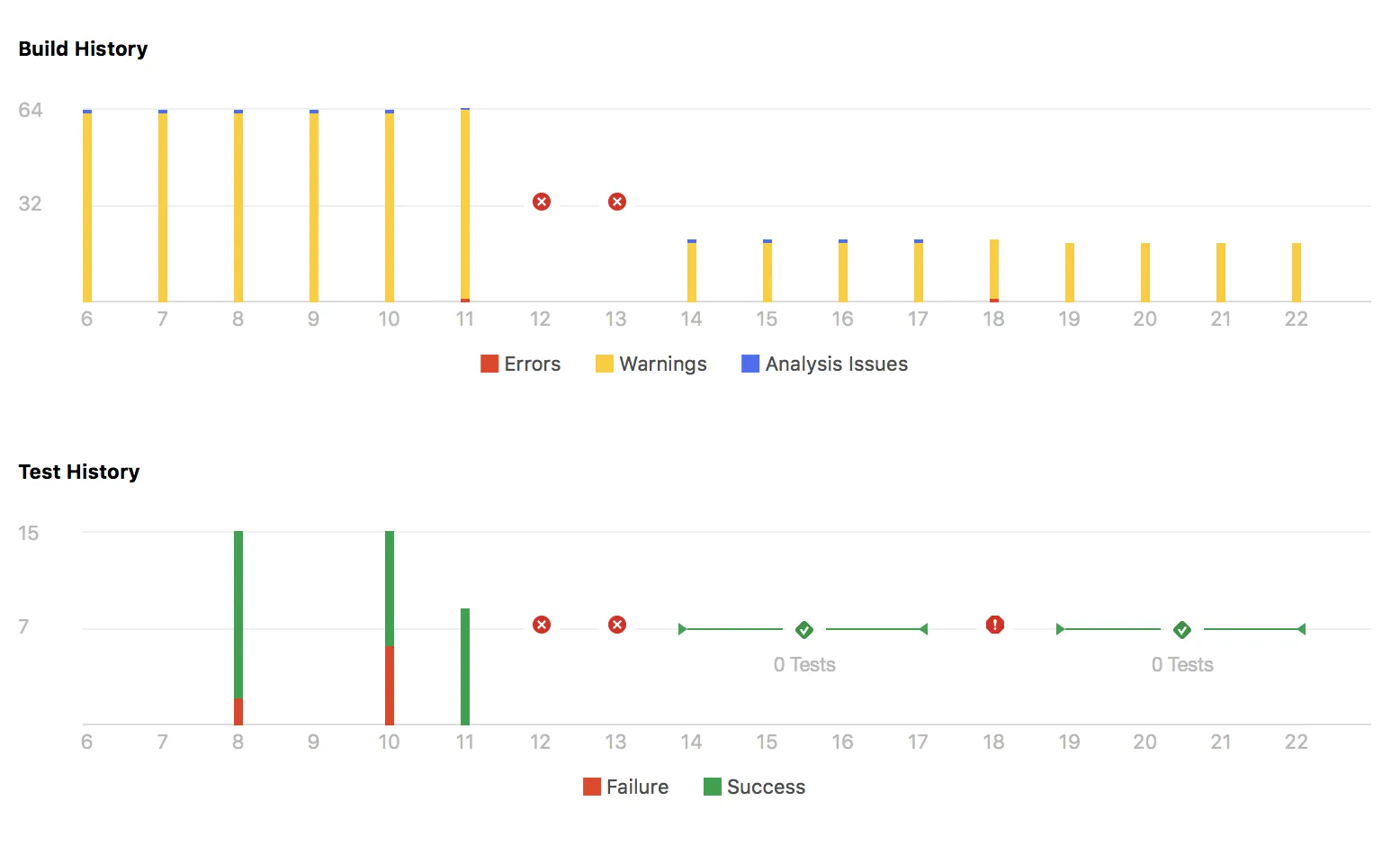The image size is (1400, 855).
Task: Open the red exclamation icon at integration 18
Action: click(x=995, y=625)
